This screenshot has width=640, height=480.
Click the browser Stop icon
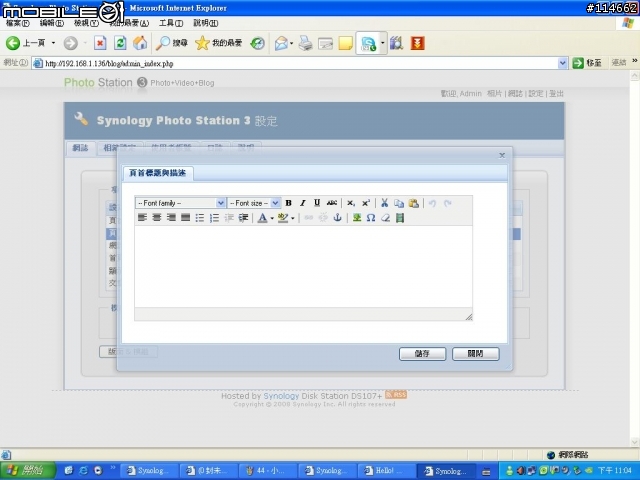(x=100, y=43)
